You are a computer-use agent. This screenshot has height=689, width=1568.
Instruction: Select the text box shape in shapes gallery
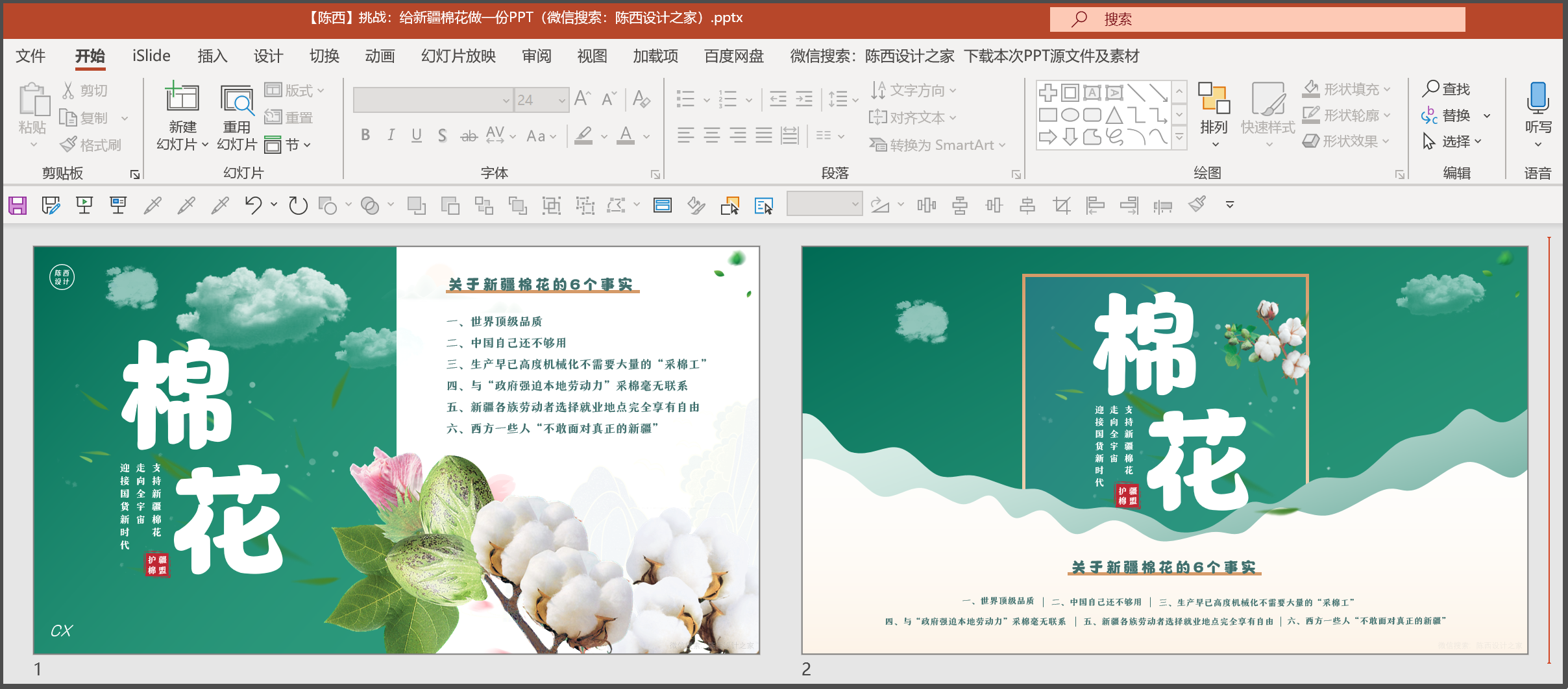tap(1092, 93)
